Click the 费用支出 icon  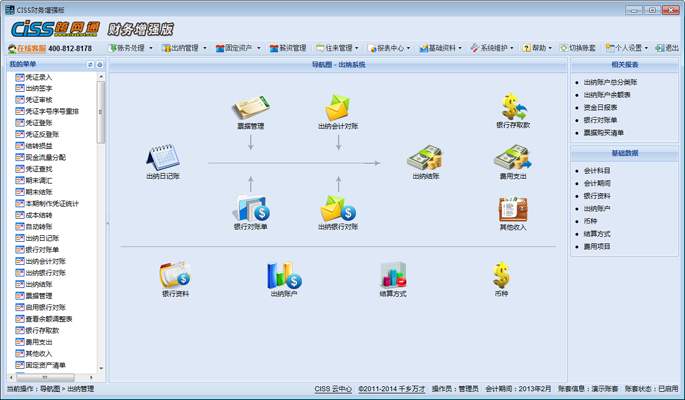[512, 159]
